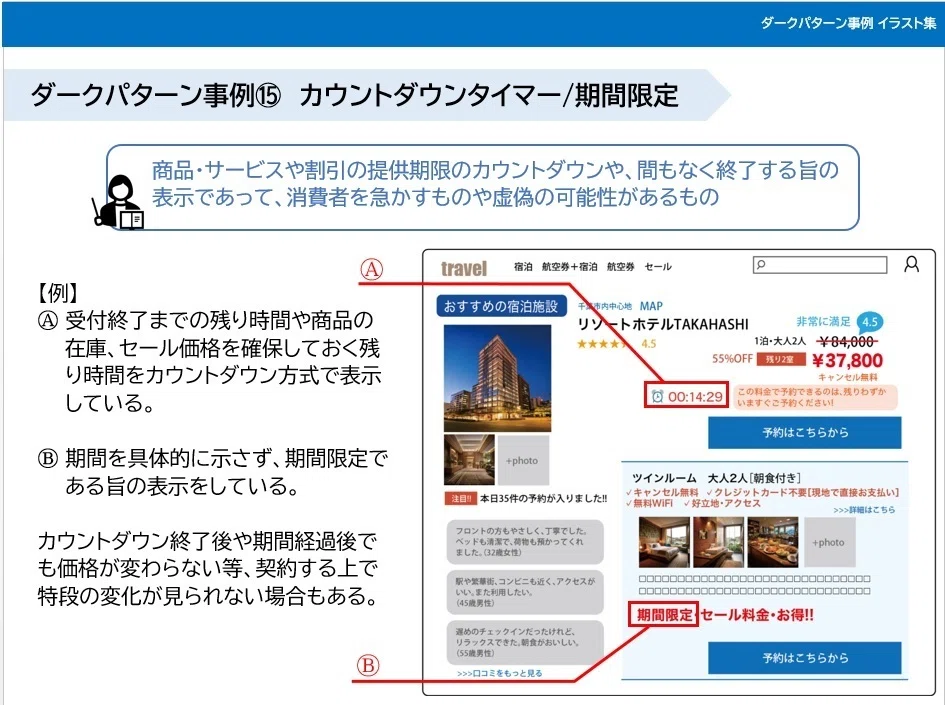
Task: Click the 45歳男性 review card
Action: point(525,592)
